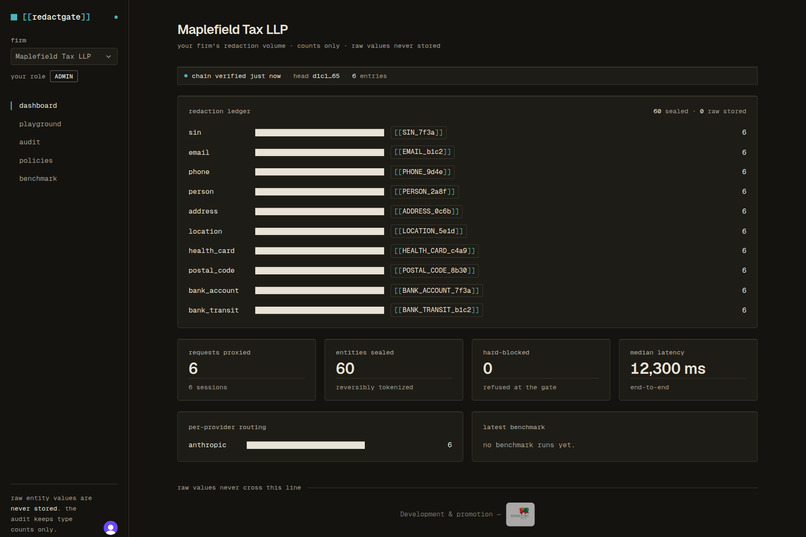Click the 'per-provider routing' panel title

pos(227,427)
